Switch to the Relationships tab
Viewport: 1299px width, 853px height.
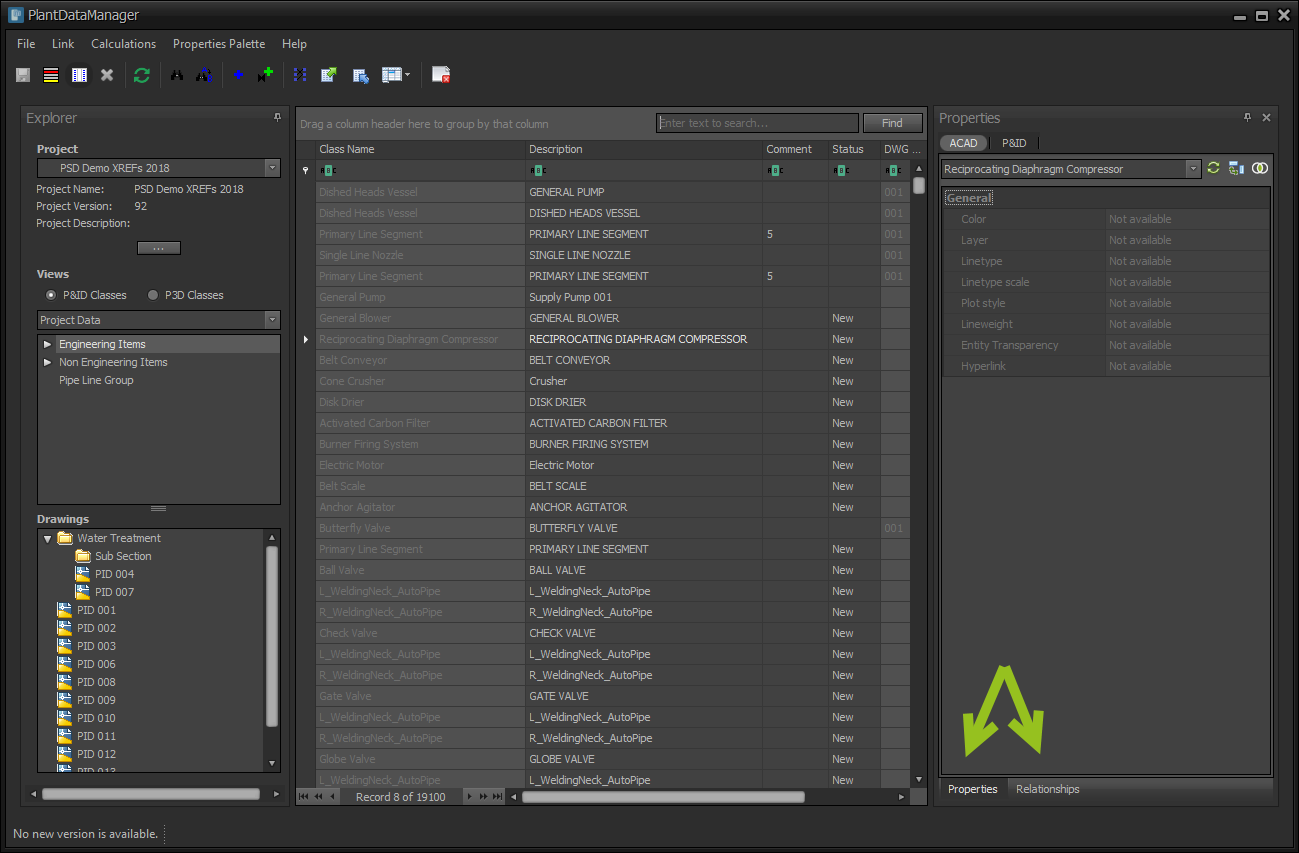tap(1048, 789)
